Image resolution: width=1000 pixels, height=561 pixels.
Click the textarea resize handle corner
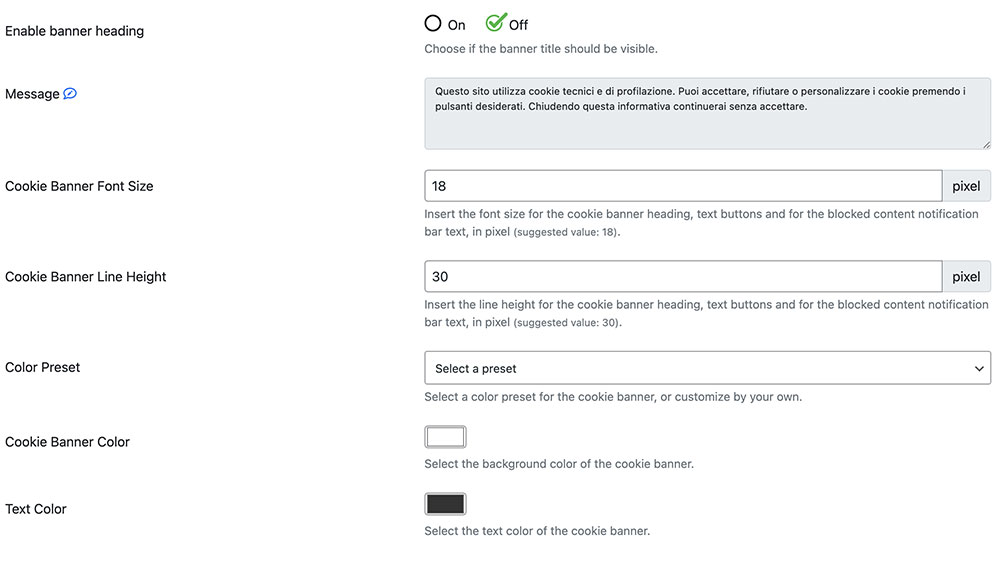[987, 145]
